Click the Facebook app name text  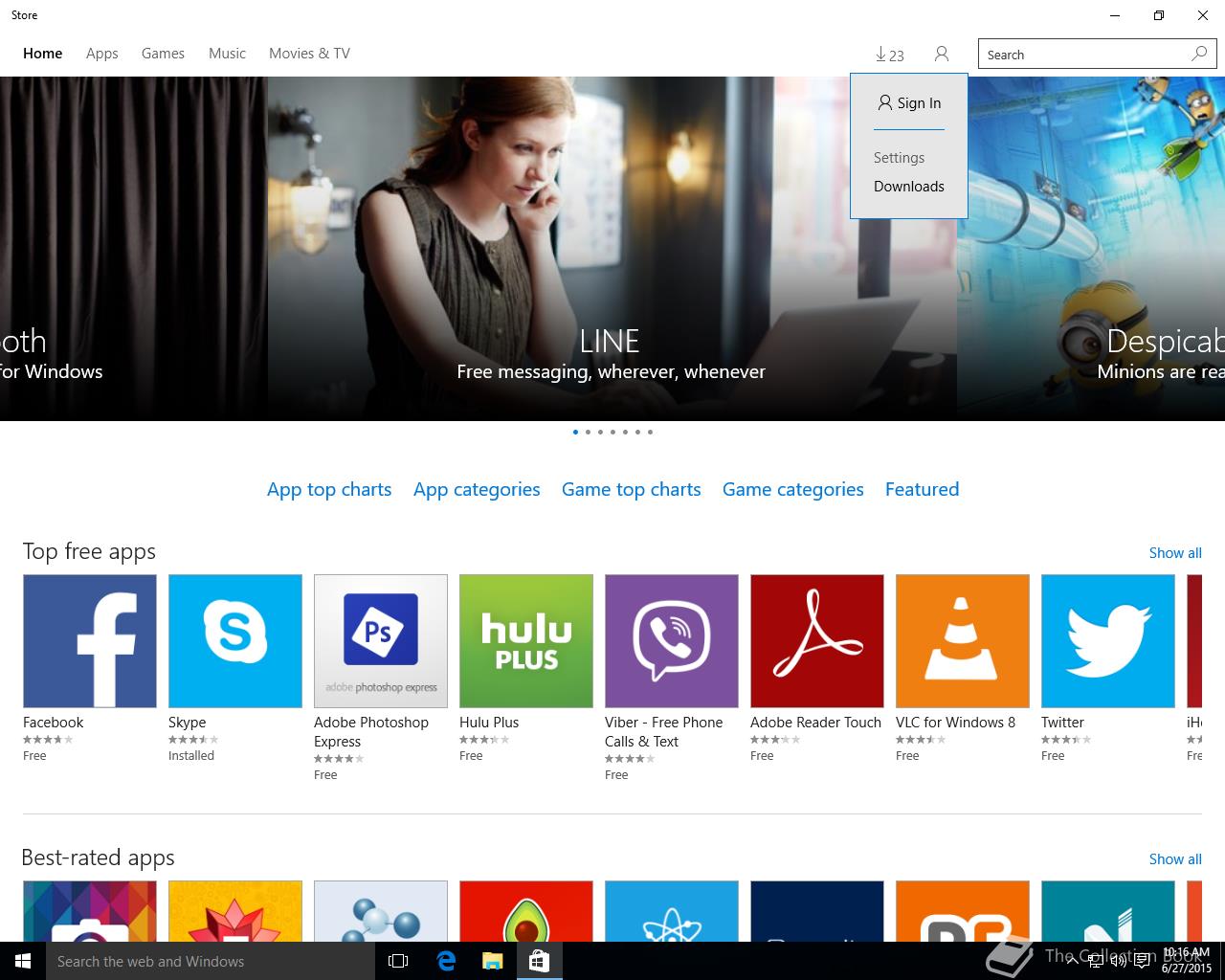coord(53,723)
